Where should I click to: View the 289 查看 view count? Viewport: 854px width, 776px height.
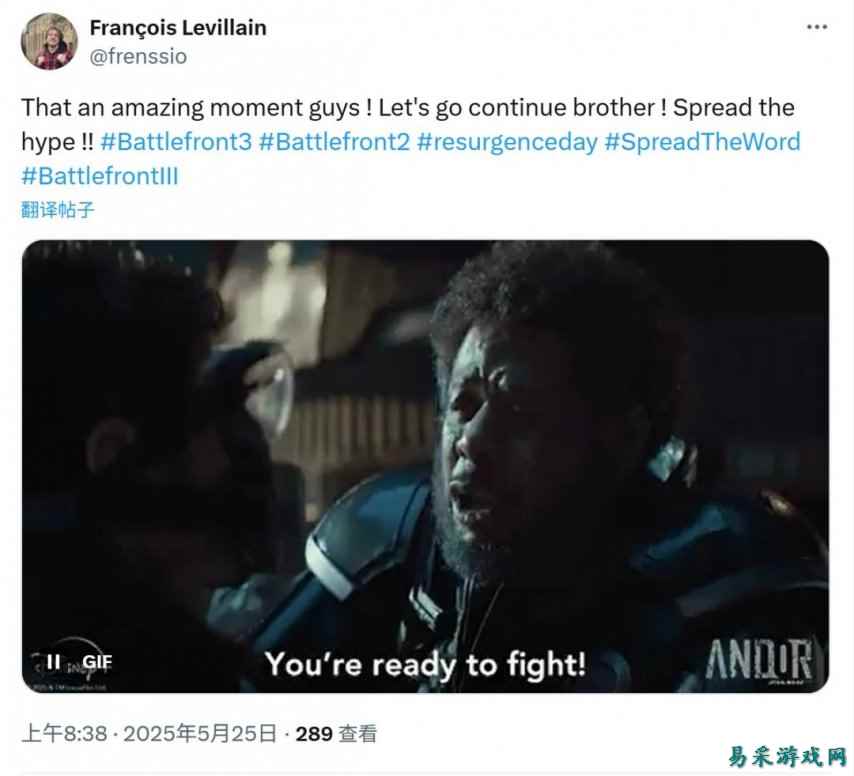(336, 734)
